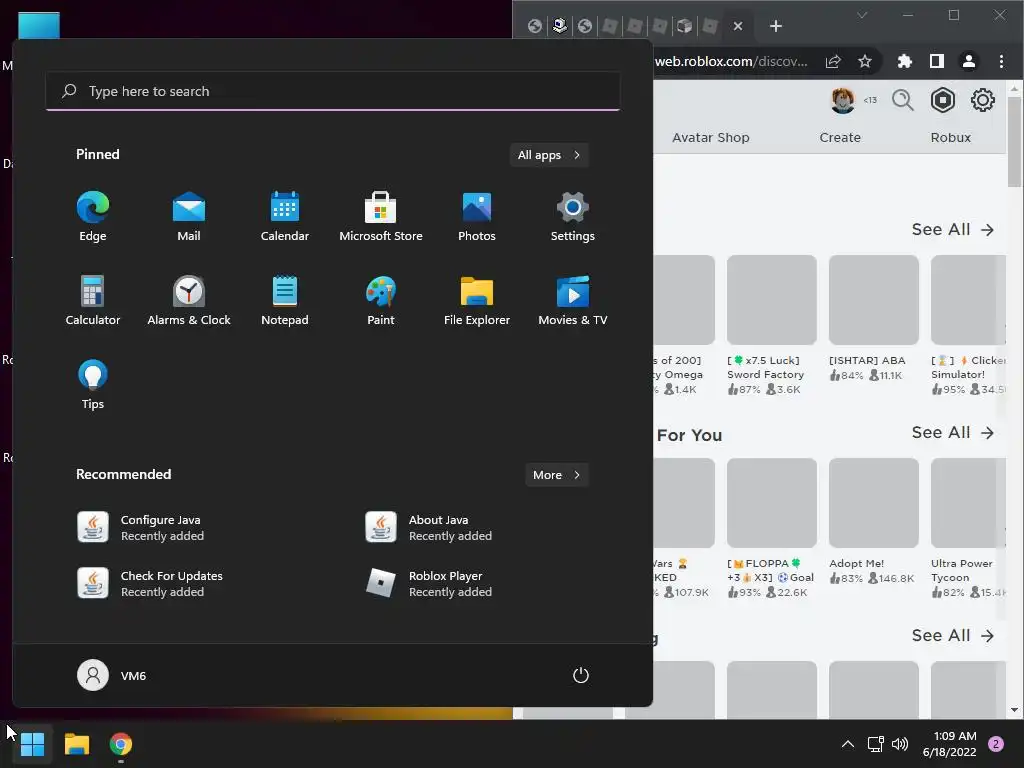Image resolution: width=1024 pixels, height=768 pixels.
Task: Open the Calculator app
Action: point(93,300)
